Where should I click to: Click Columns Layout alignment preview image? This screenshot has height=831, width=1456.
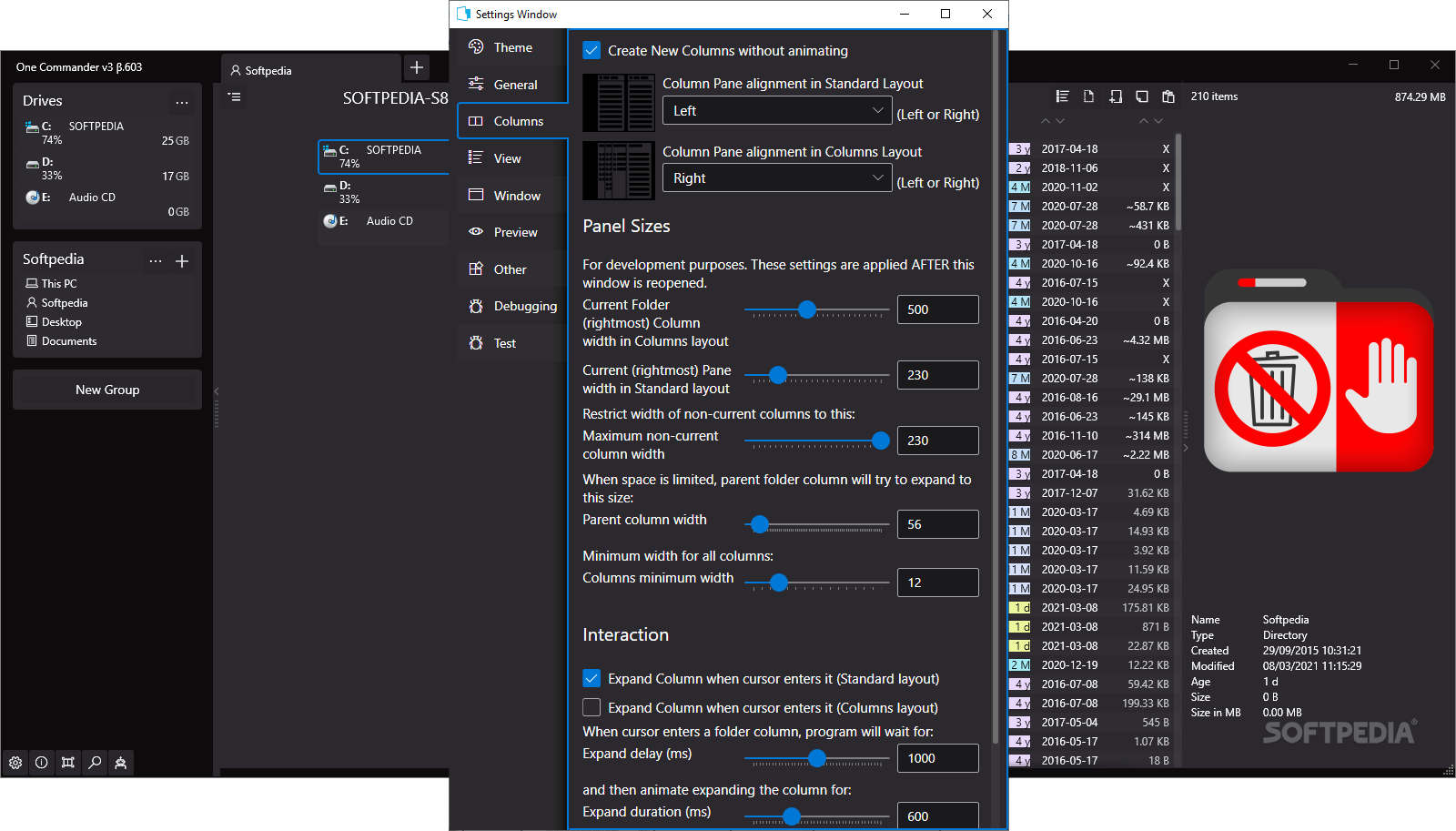pyautogui.click(x=619, y=171)
